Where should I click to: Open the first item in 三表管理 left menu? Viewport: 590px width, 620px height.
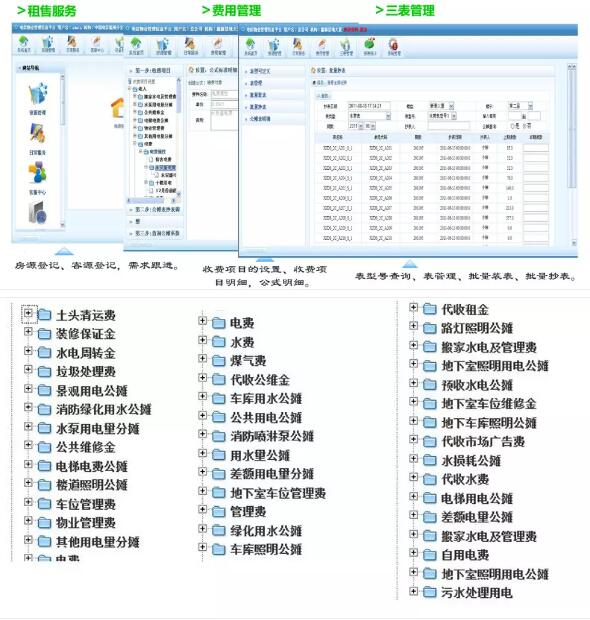pos(274,71)
